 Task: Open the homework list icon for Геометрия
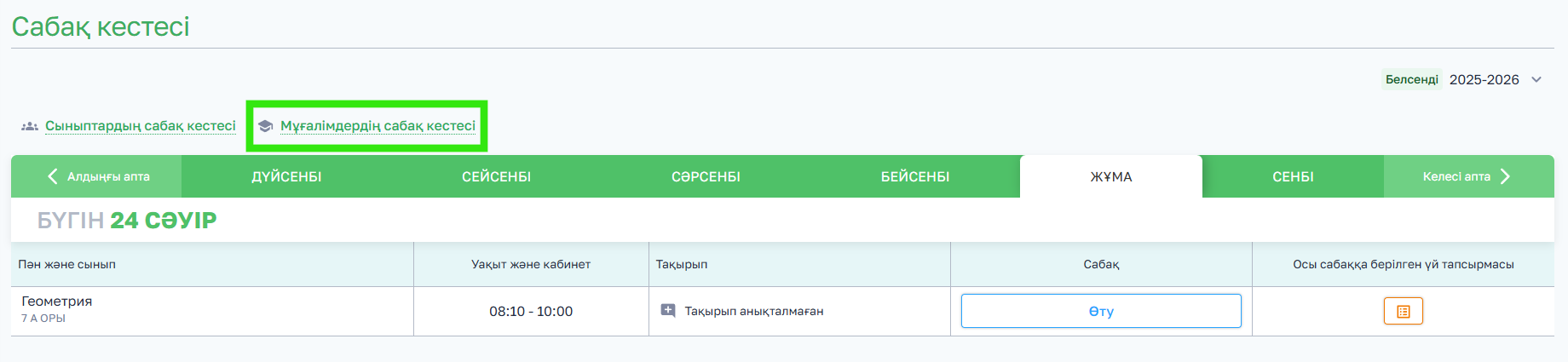[1403, 312]
